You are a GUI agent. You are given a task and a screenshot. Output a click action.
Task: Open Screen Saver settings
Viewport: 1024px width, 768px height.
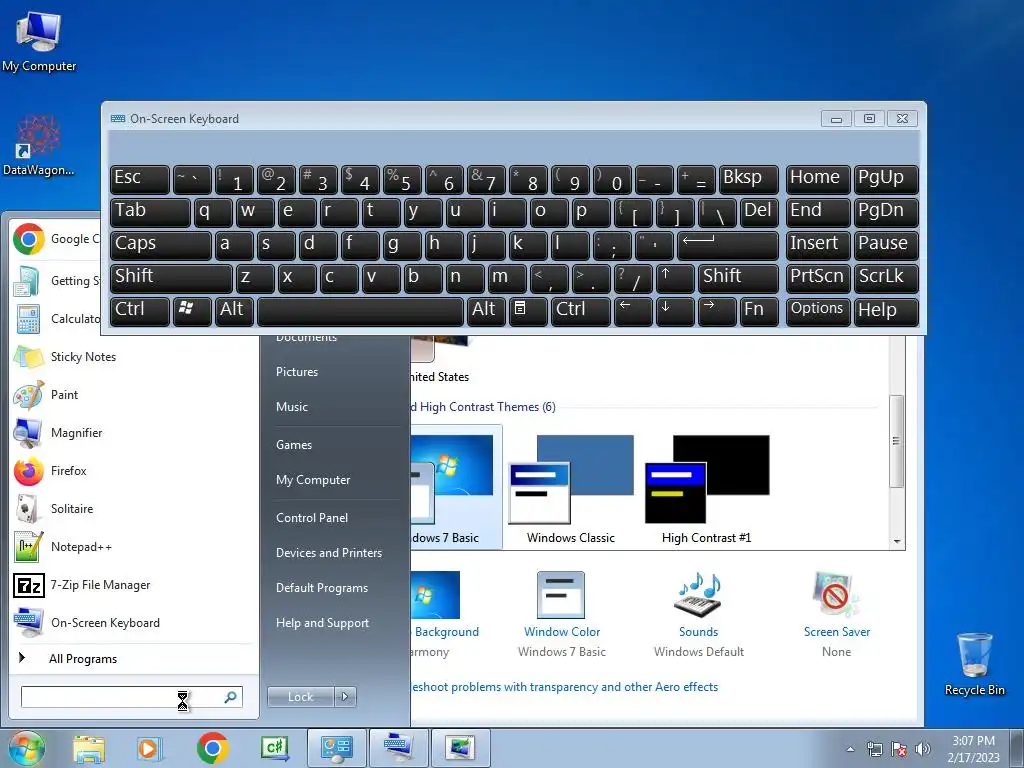[837, 615]
